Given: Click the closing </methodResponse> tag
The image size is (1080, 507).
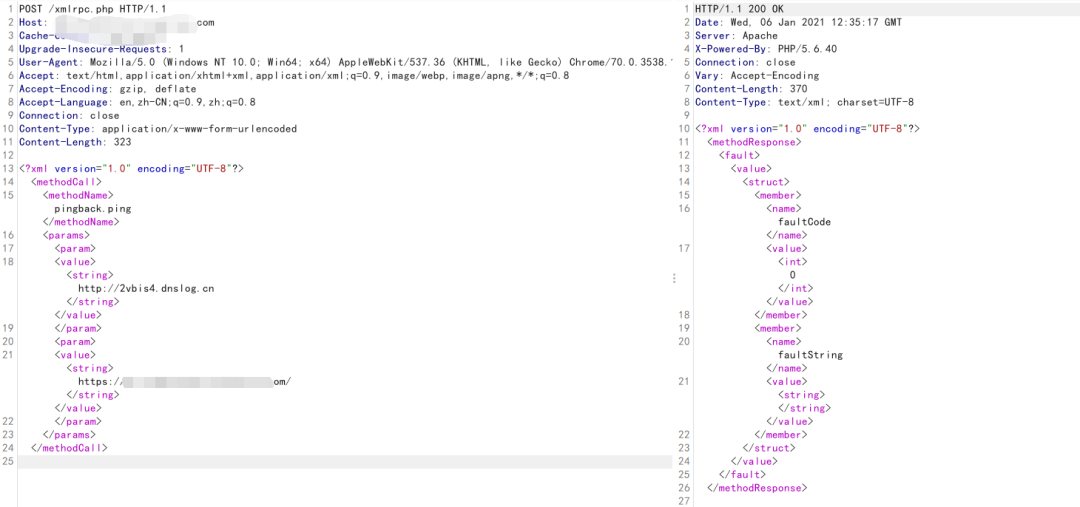Looking at the screenshot, I should (757, 488).
